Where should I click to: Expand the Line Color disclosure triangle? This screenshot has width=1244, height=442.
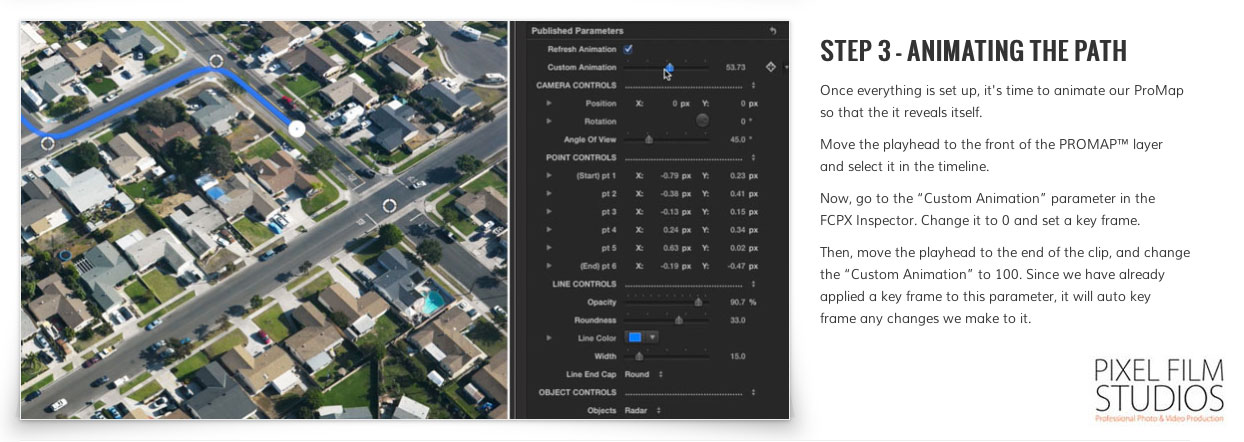coord(549,338)
